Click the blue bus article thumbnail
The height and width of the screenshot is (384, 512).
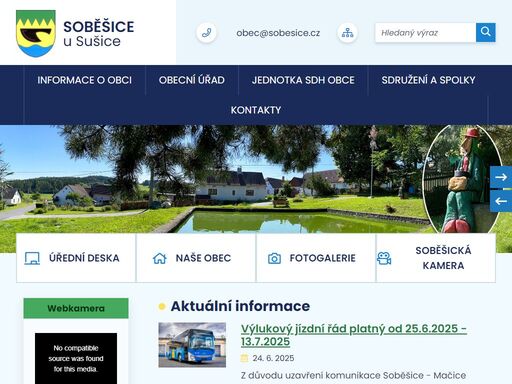click(192, 345)
